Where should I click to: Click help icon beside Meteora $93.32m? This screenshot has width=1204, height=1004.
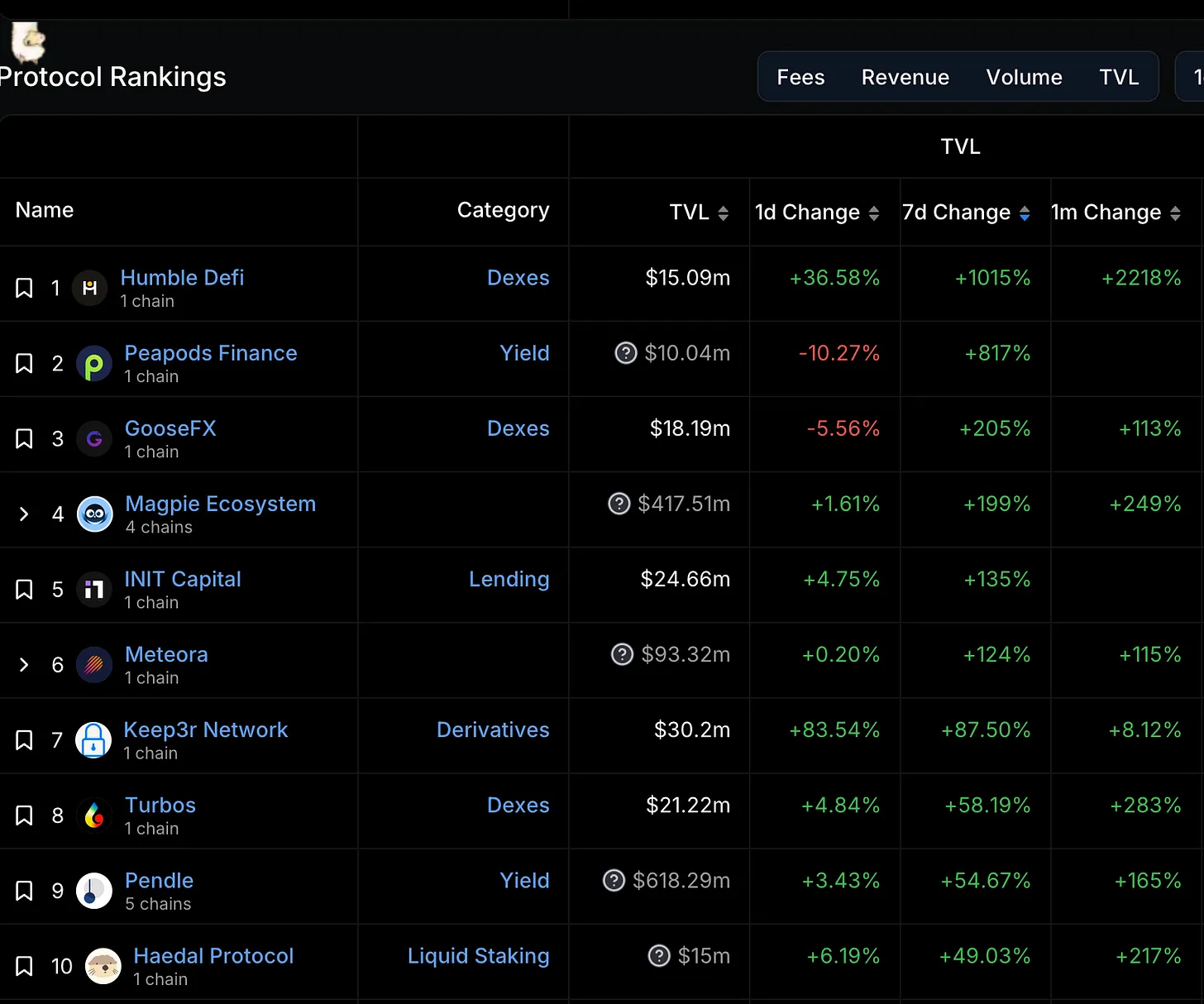point(622,654)
